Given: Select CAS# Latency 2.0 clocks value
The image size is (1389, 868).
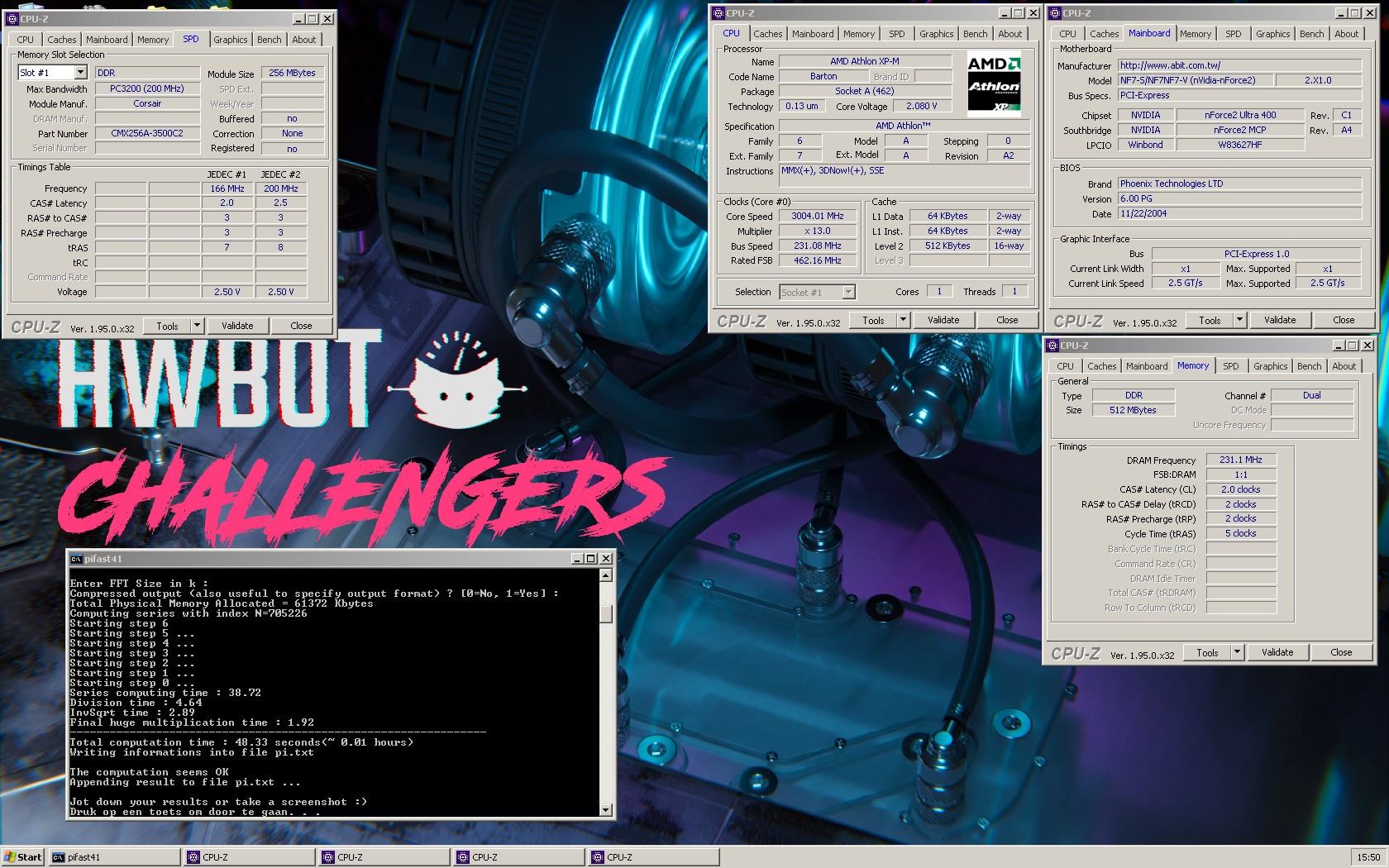Looking at the screenshot, I should pyautogui.click(x=1241, y=489).
